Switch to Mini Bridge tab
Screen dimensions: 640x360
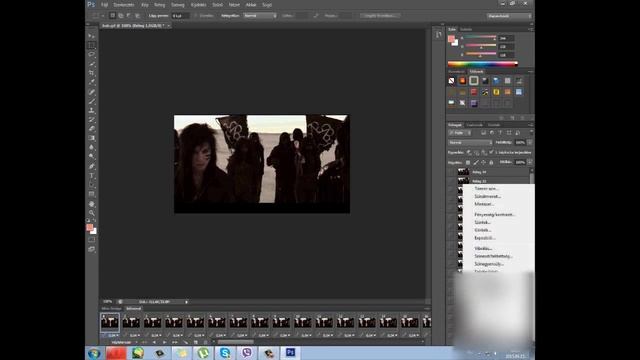coord(111,309)
